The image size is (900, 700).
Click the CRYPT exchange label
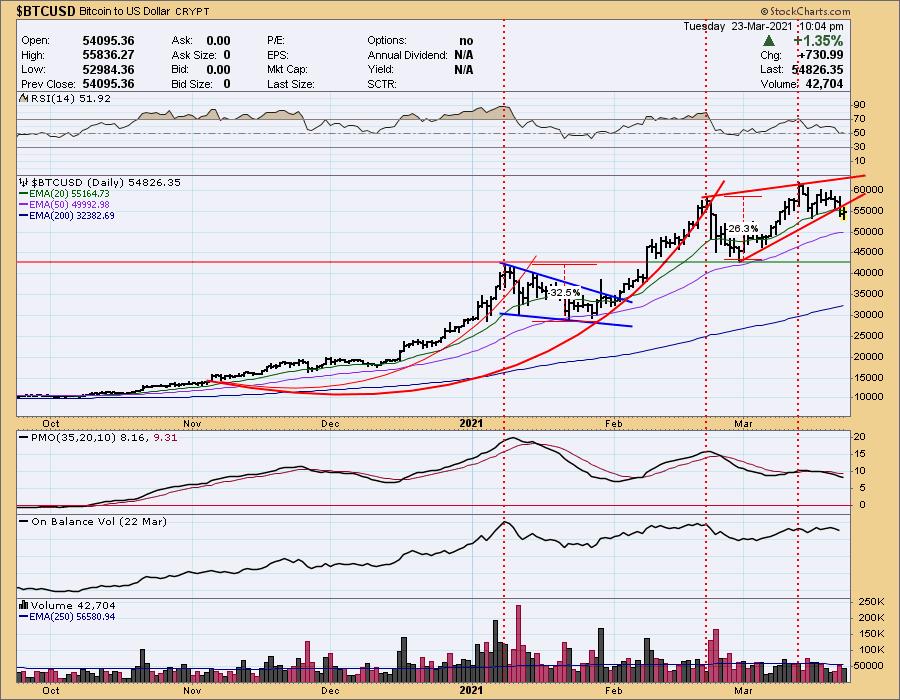point(192,11)
